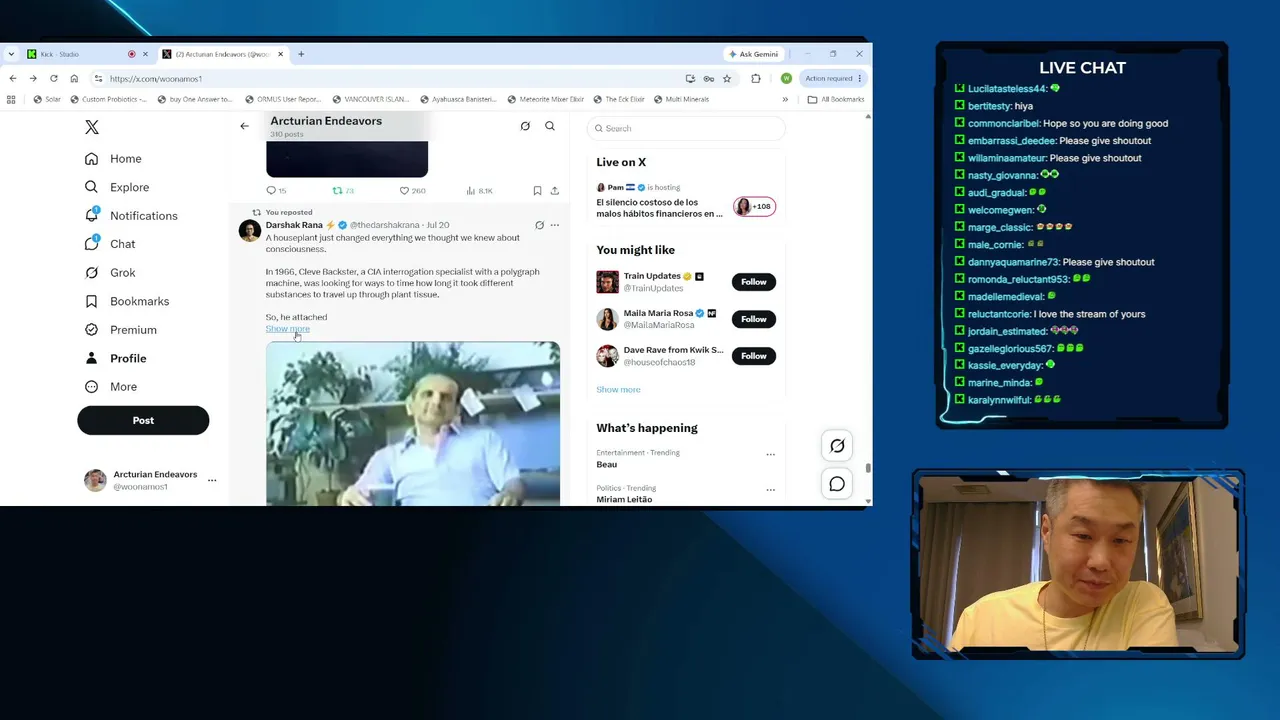Click the black Post button

143,421
